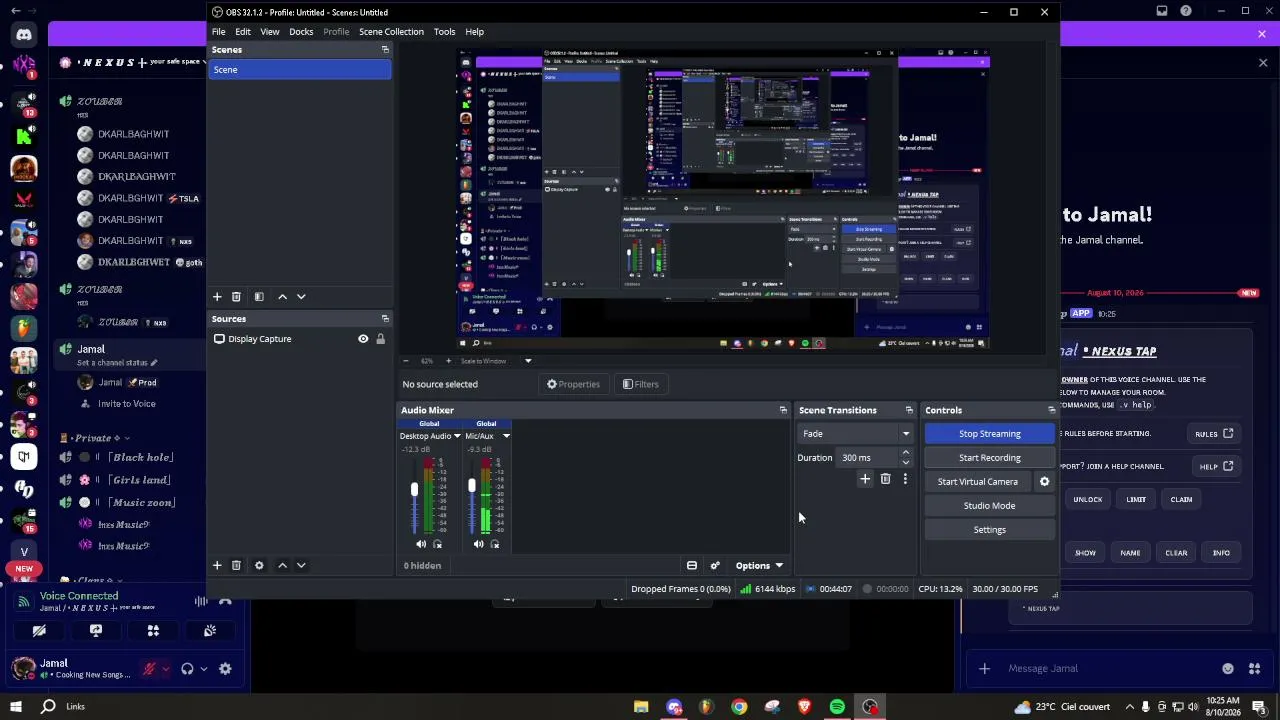Image resolution: width=1280 pixels, height=720 pixels.
Task: Move source down in Sources toolbar
Action: click(x=301, y=565)
